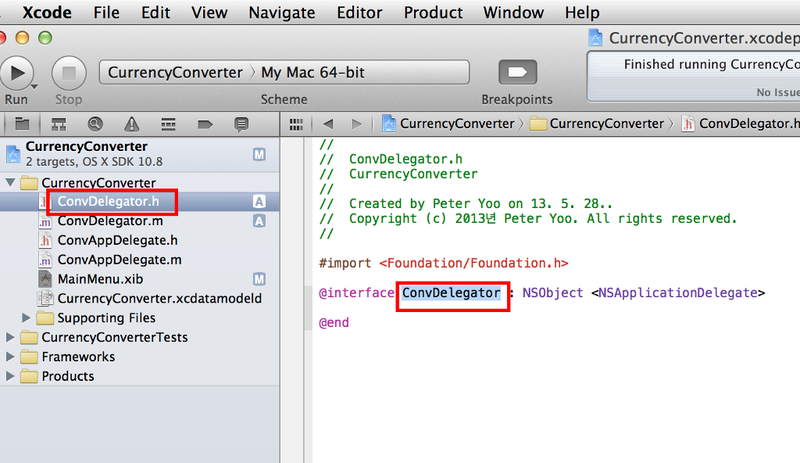Open the Breakpoint navigator

(204, 124)
